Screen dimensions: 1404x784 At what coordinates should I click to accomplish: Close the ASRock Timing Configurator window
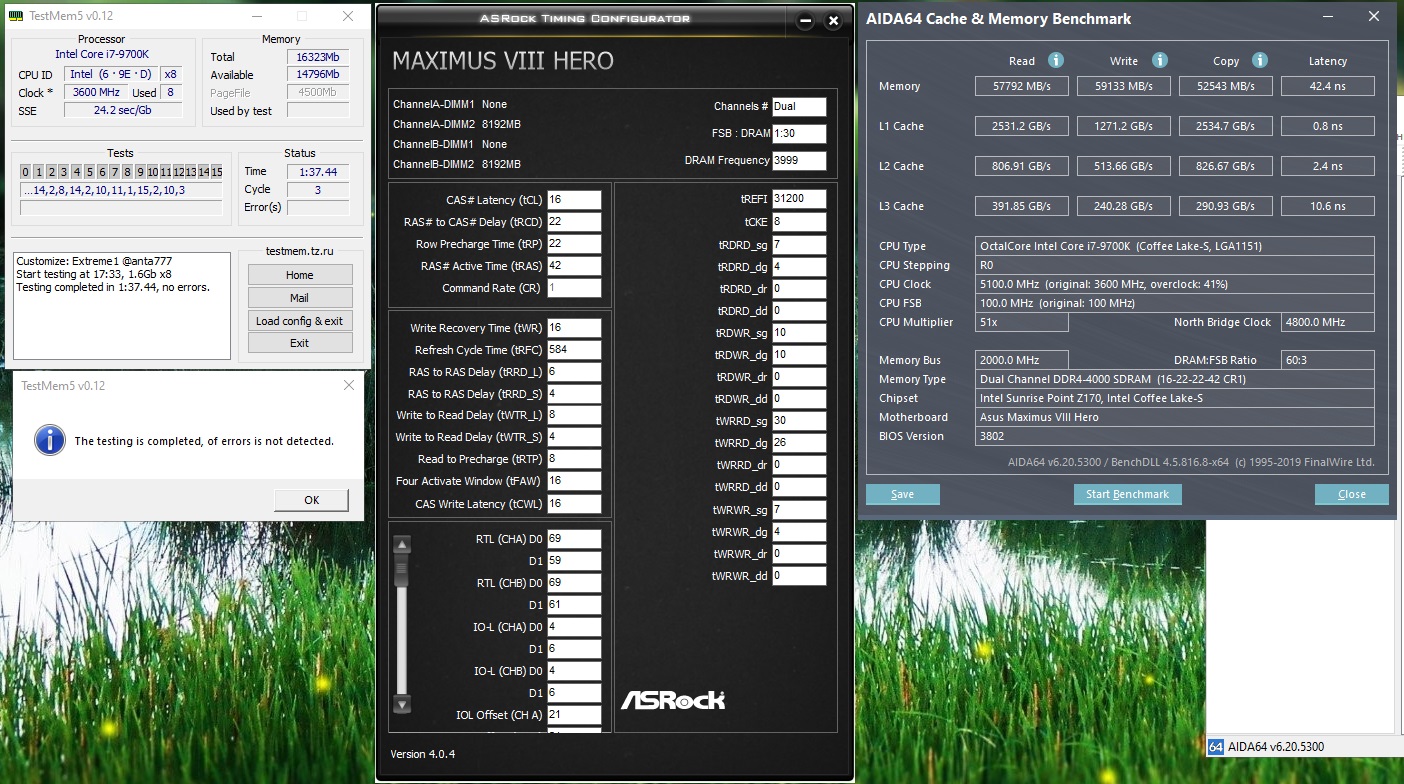click(x=833, y=19)
